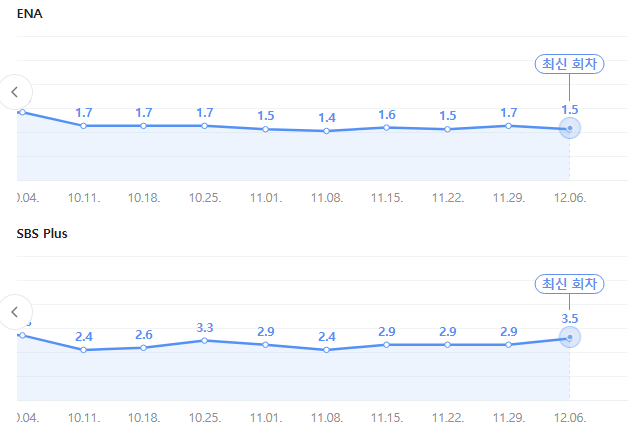The height and width of the screenshot is (436, 628).
Task: Go to previous dates in SBS Plus chart
Action: [15, 312]
